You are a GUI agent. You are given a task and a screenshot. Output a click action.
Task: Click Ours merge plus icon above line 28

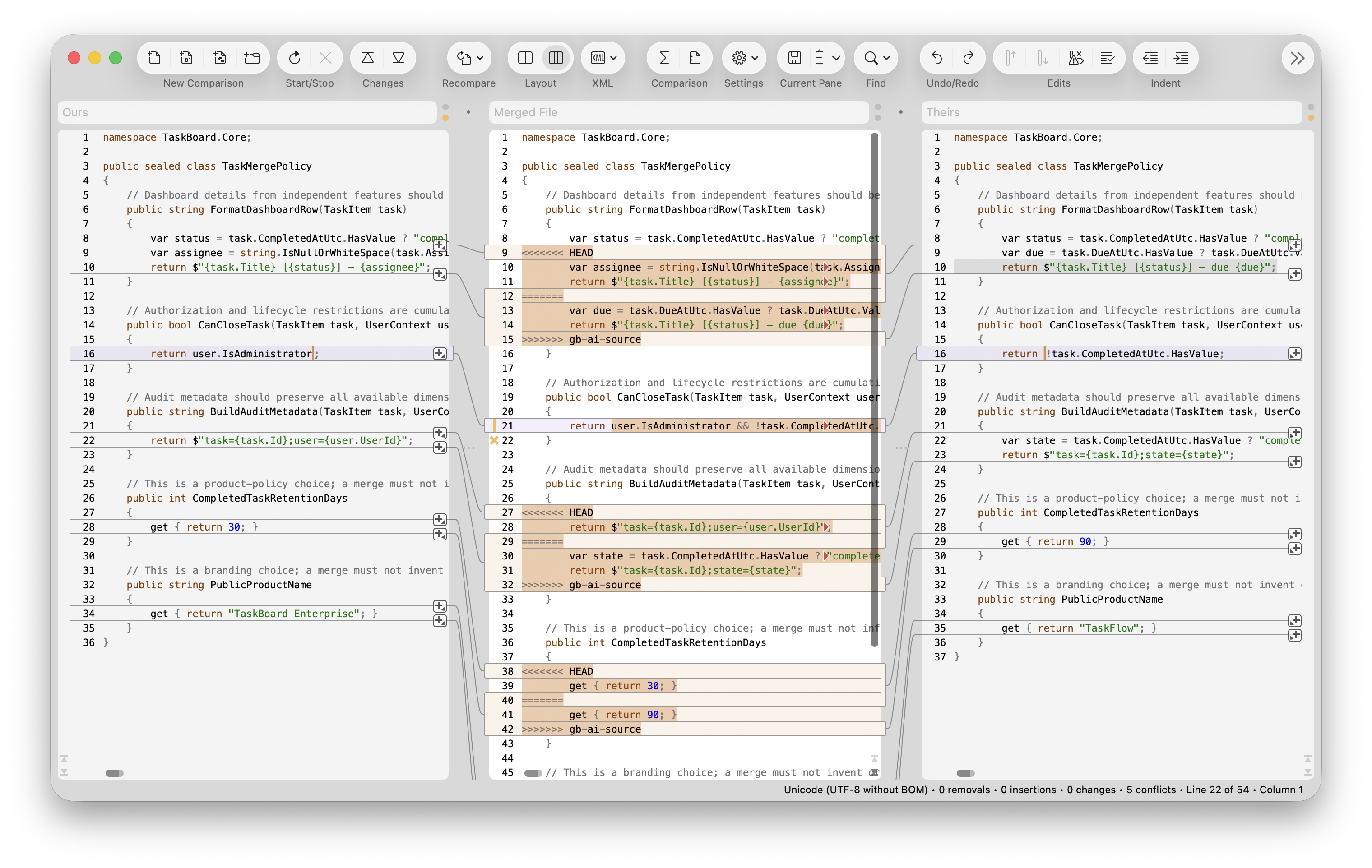pos(440,519)
